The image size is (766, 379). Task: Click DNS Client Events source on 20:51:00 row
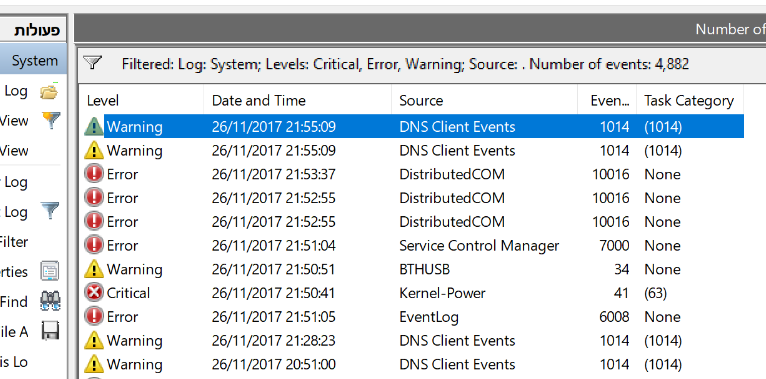coord(457,364)
